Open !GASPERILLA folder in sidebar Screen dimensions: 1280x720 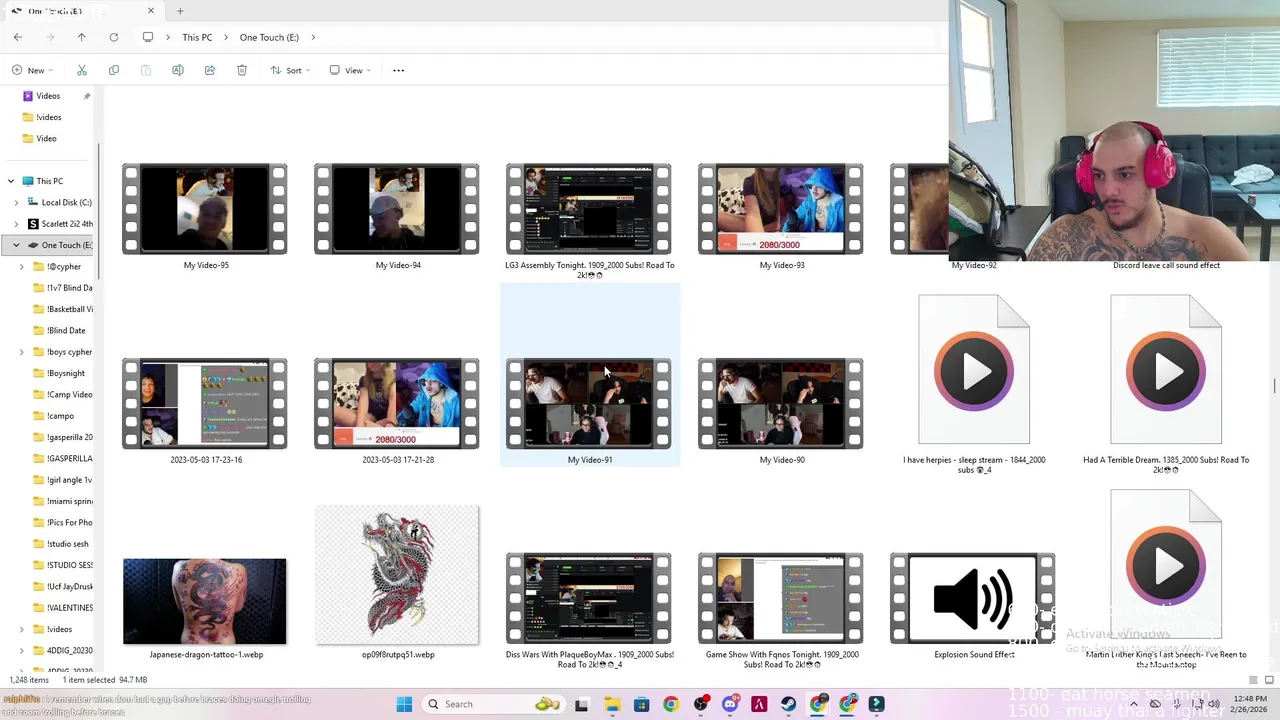coord(68,458)
